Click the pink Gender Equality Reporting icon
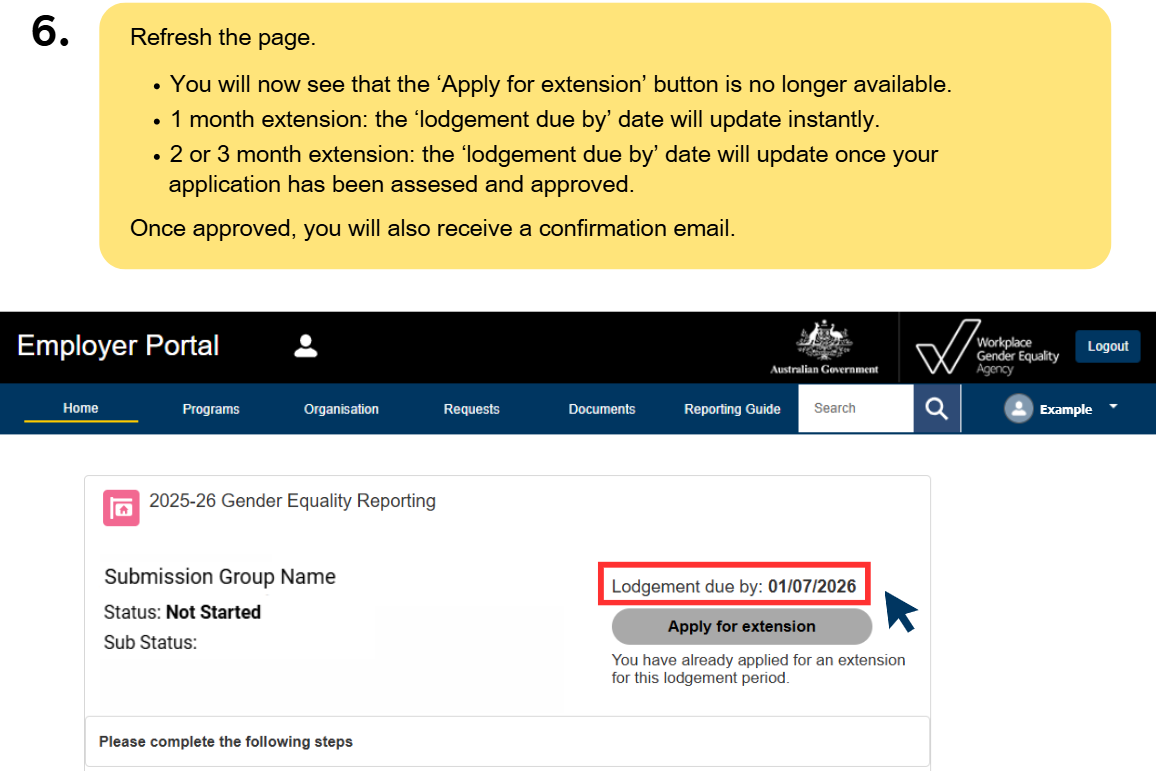This screenshot has width=1156, height=771. tap(120, 508)
